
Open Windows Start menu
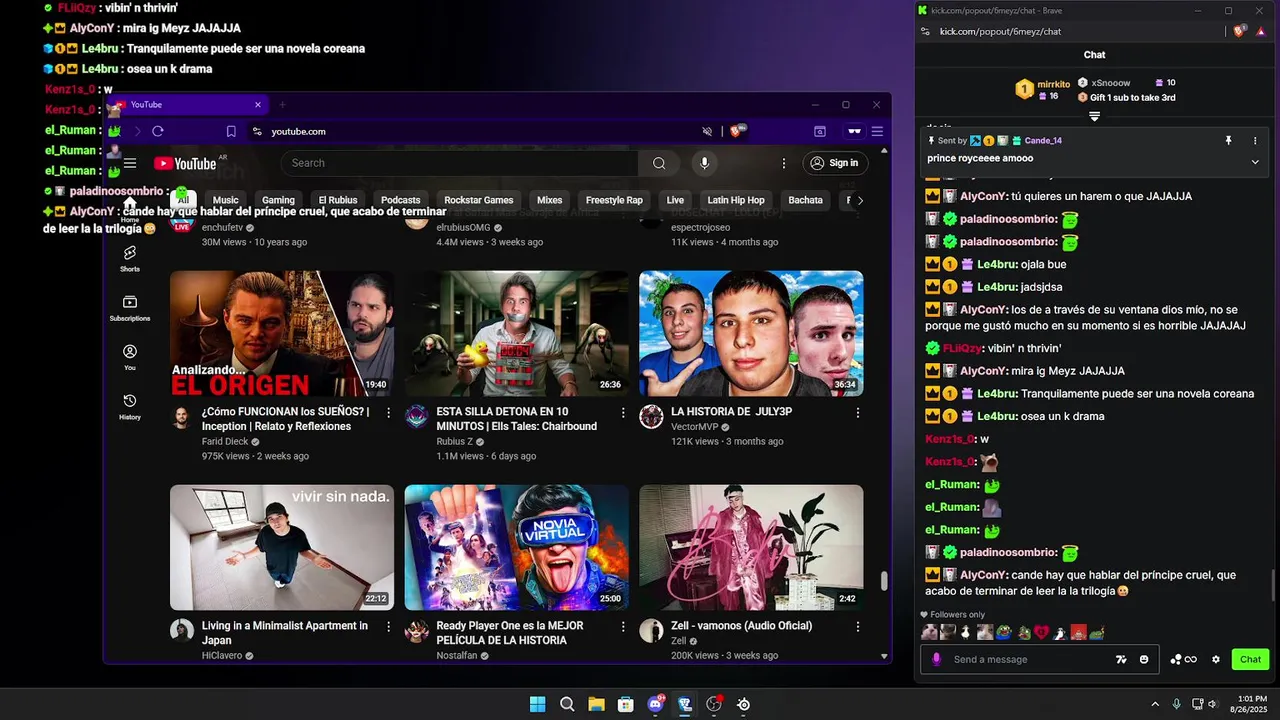tap(537, 704)
